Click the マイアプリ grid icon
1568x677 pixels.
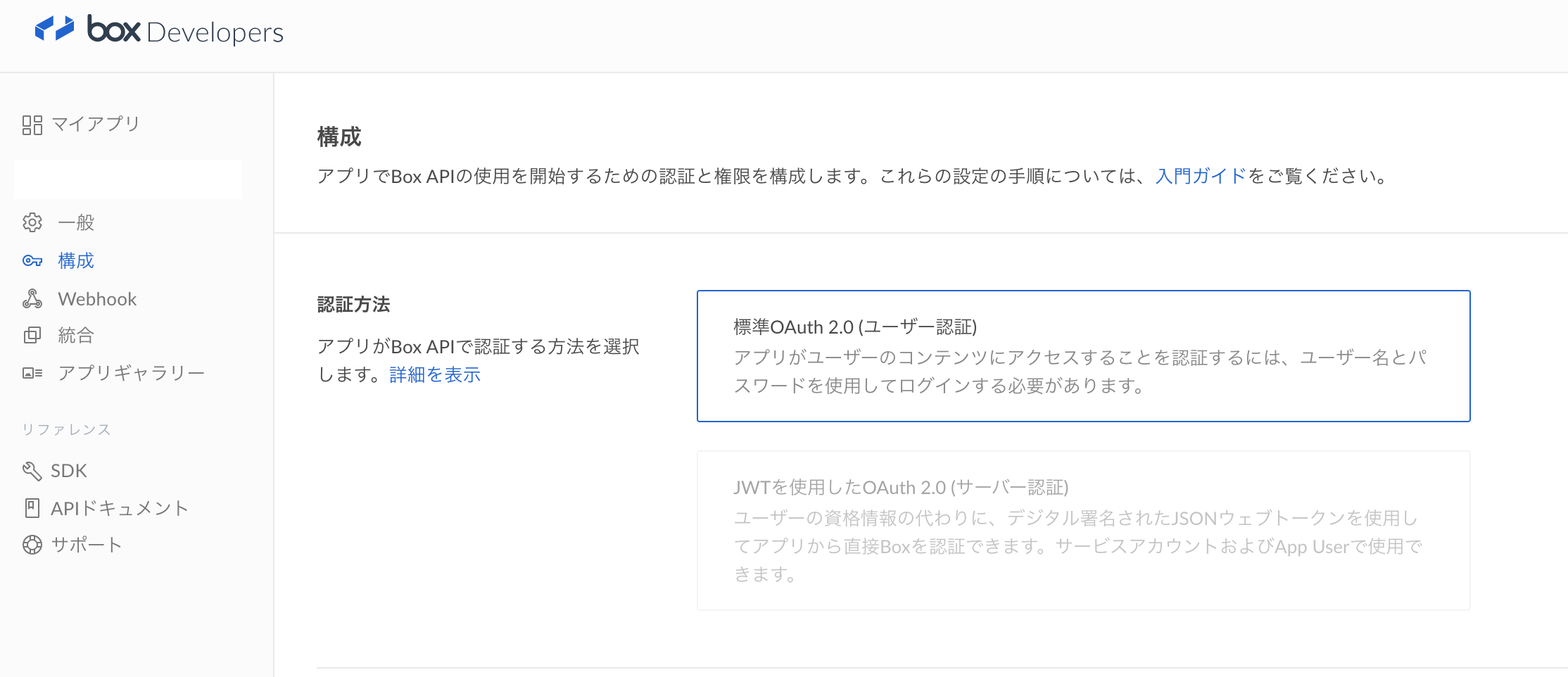[x=32, y=125]
